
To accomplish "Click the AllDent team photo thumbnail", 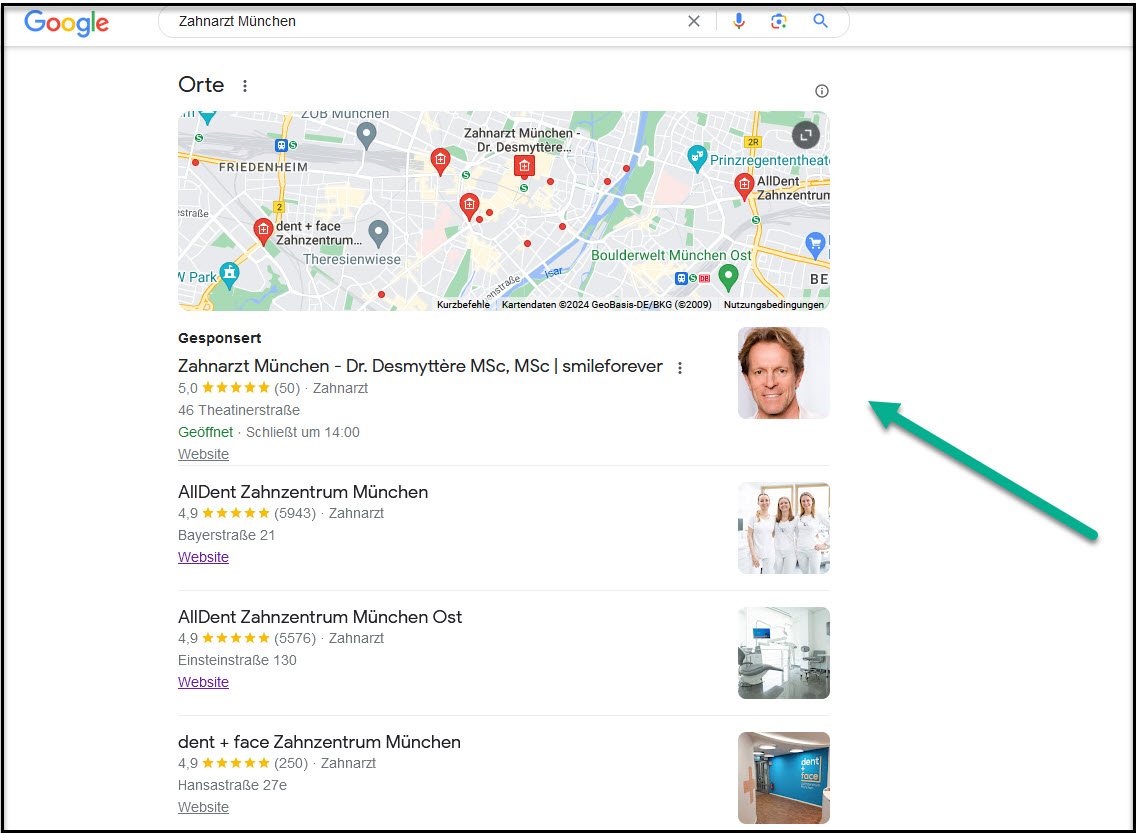I will (784, 528).
